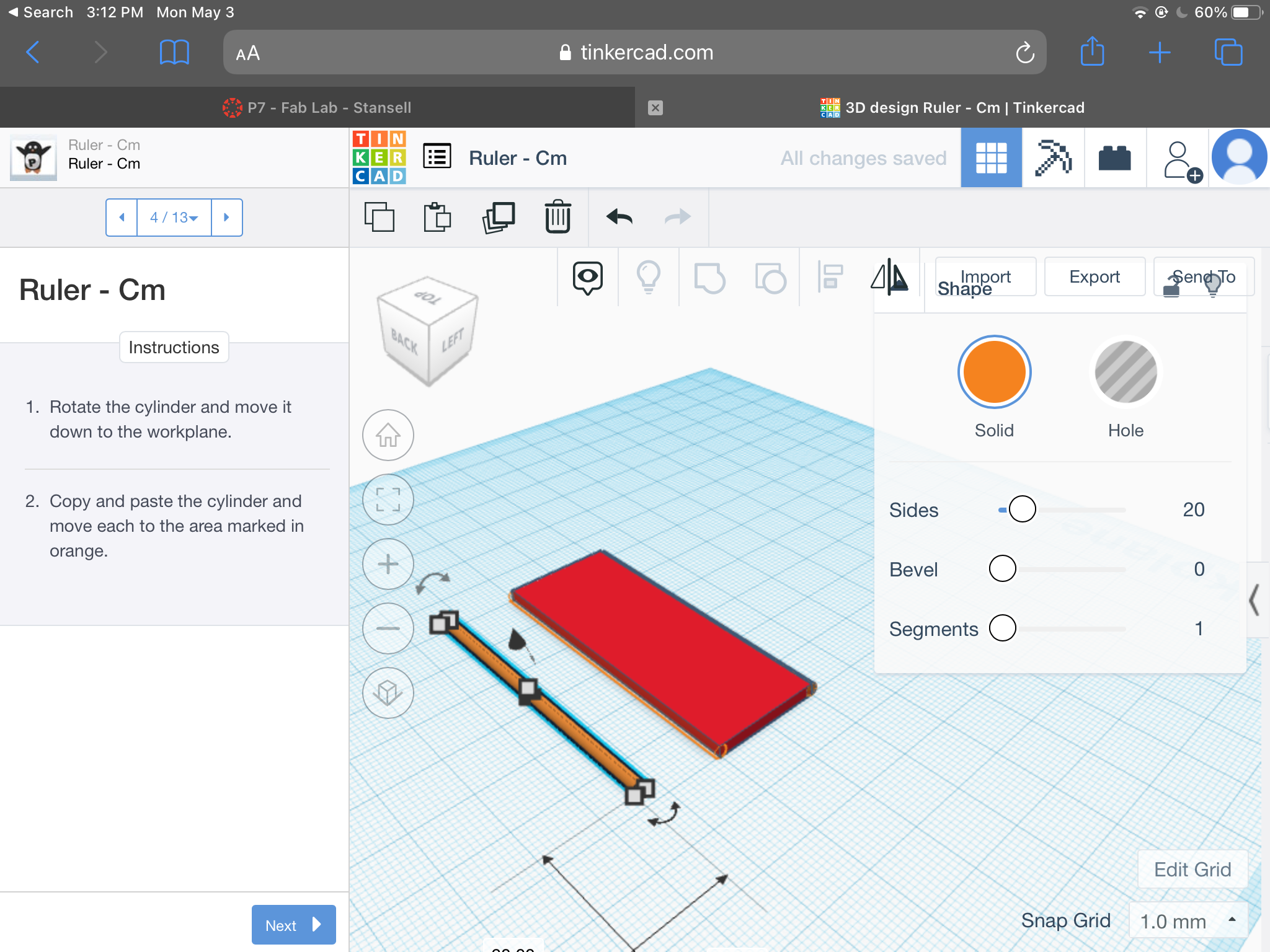Open a new Safari tab
This screenshot has width=1270, height=952.
tap(1159, 53)
